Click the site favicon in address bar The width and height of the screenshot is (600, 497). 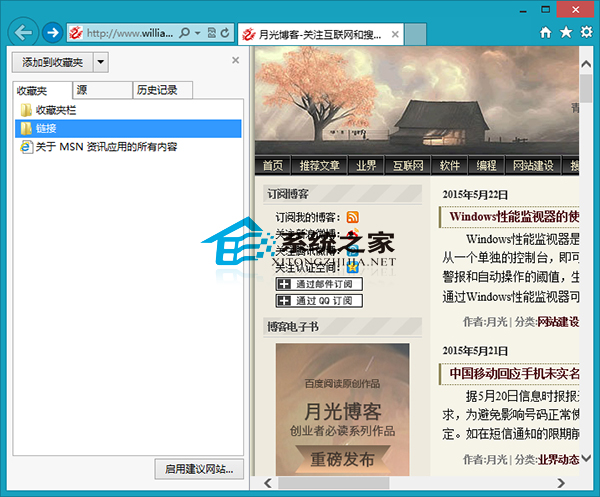click(x=76, y=33)
